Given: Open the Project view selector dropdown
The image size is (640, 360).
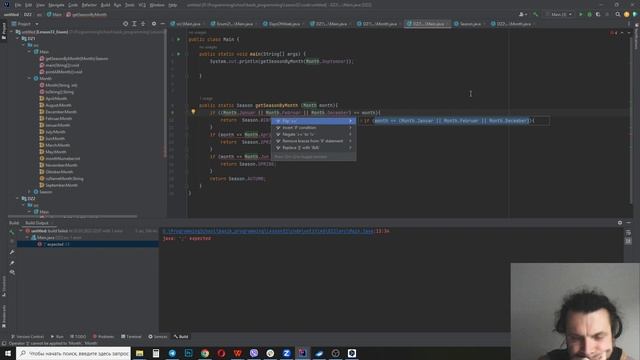Looking at the screenshot, I should [x=25, y=24].
